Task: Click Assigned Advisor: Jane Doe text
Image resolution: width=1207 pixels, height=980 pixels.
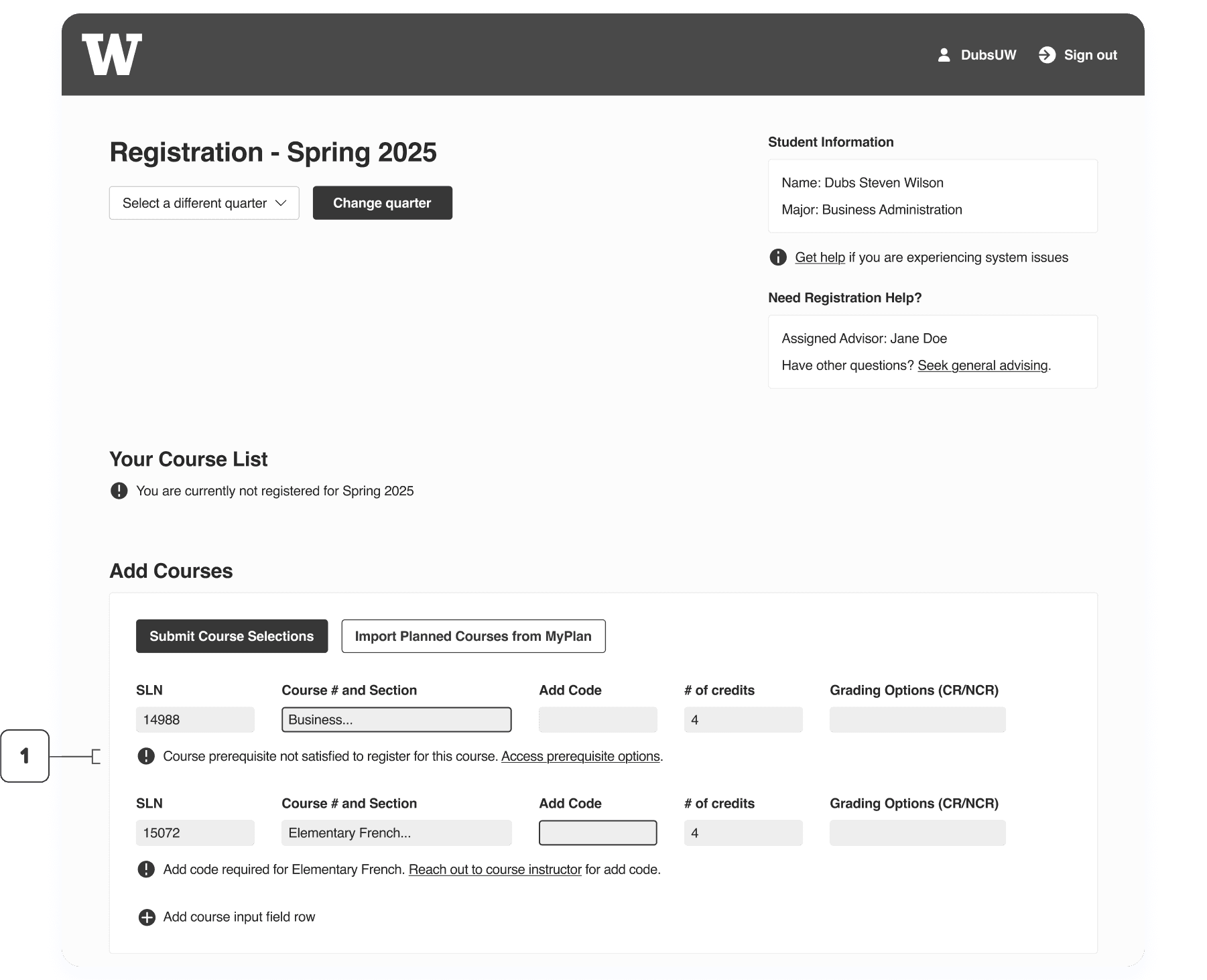Action: click(x=865, y=339)
